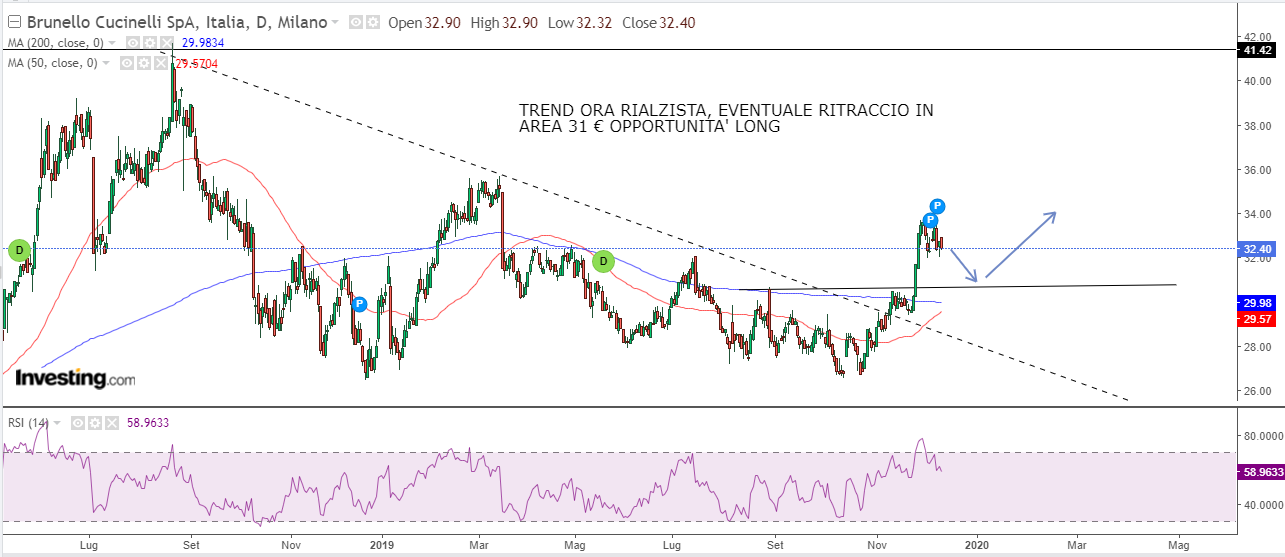Toggle MA 50 visibility eye icon
Screen dimensions: 1285x557
[x=127, y=63]
